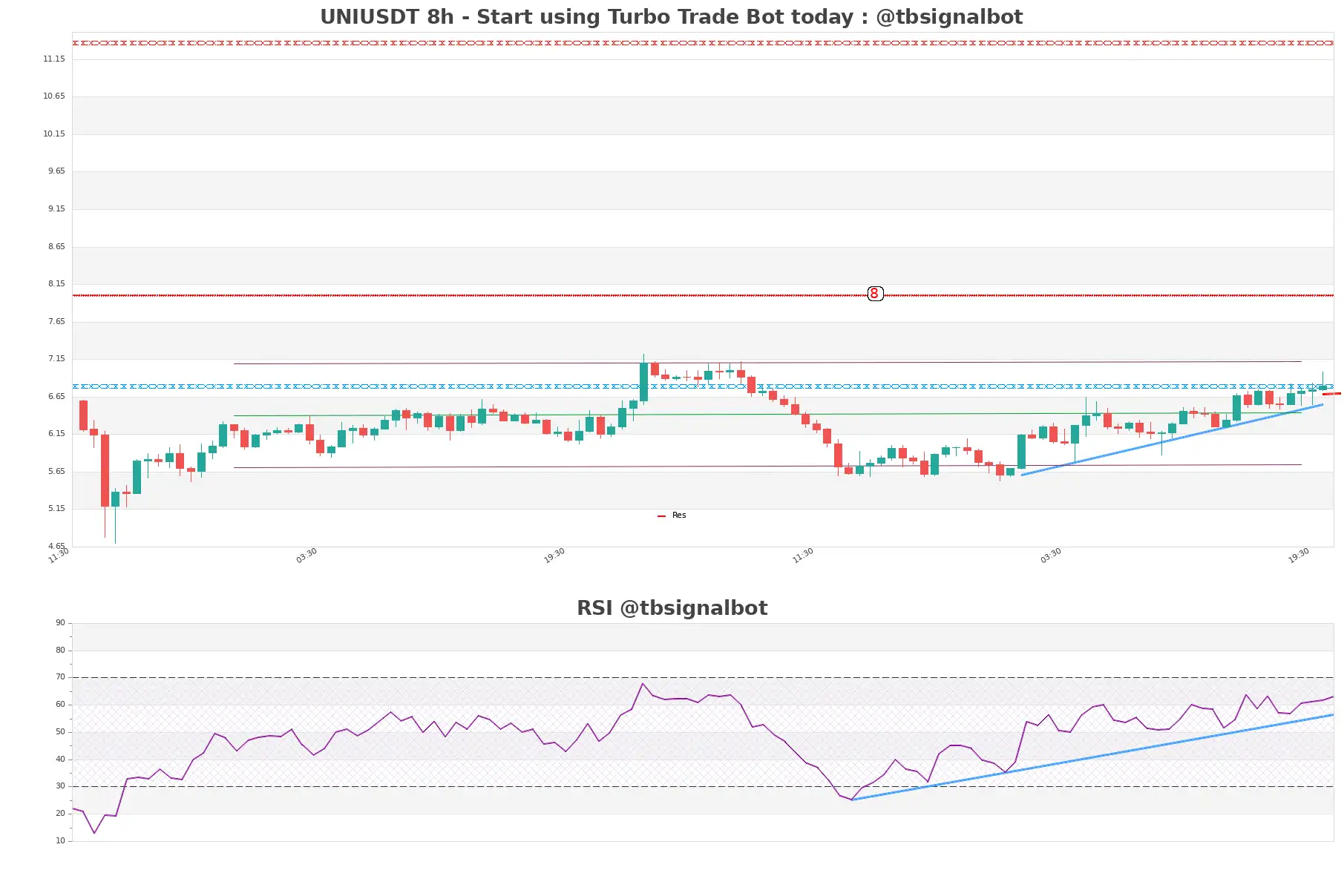Click the RSI 30 axis label

click(x=60, y=785)
